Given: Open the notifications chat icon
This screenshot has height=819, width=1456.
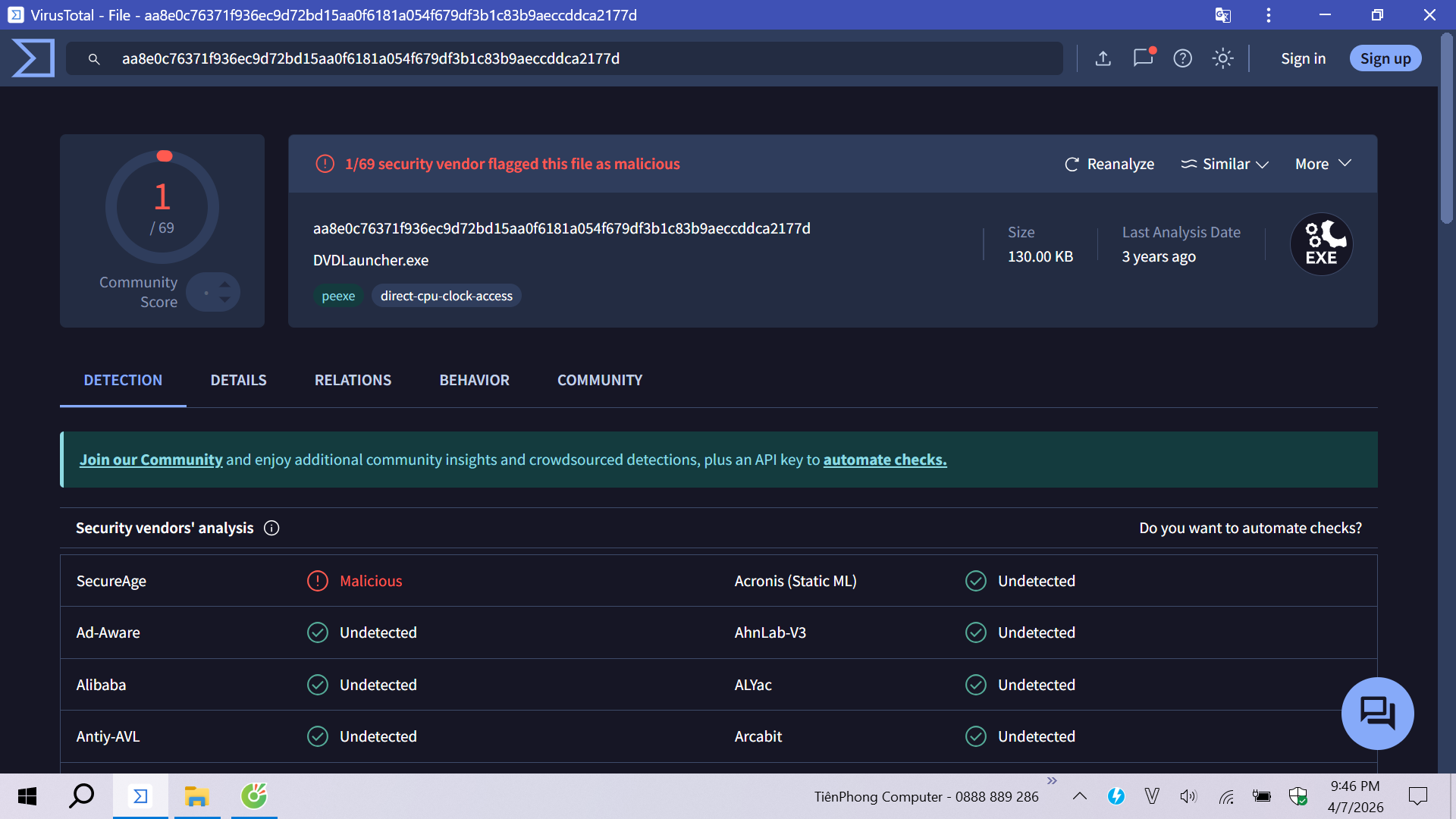Looking at the screenshot, I should pos(1144,58).
